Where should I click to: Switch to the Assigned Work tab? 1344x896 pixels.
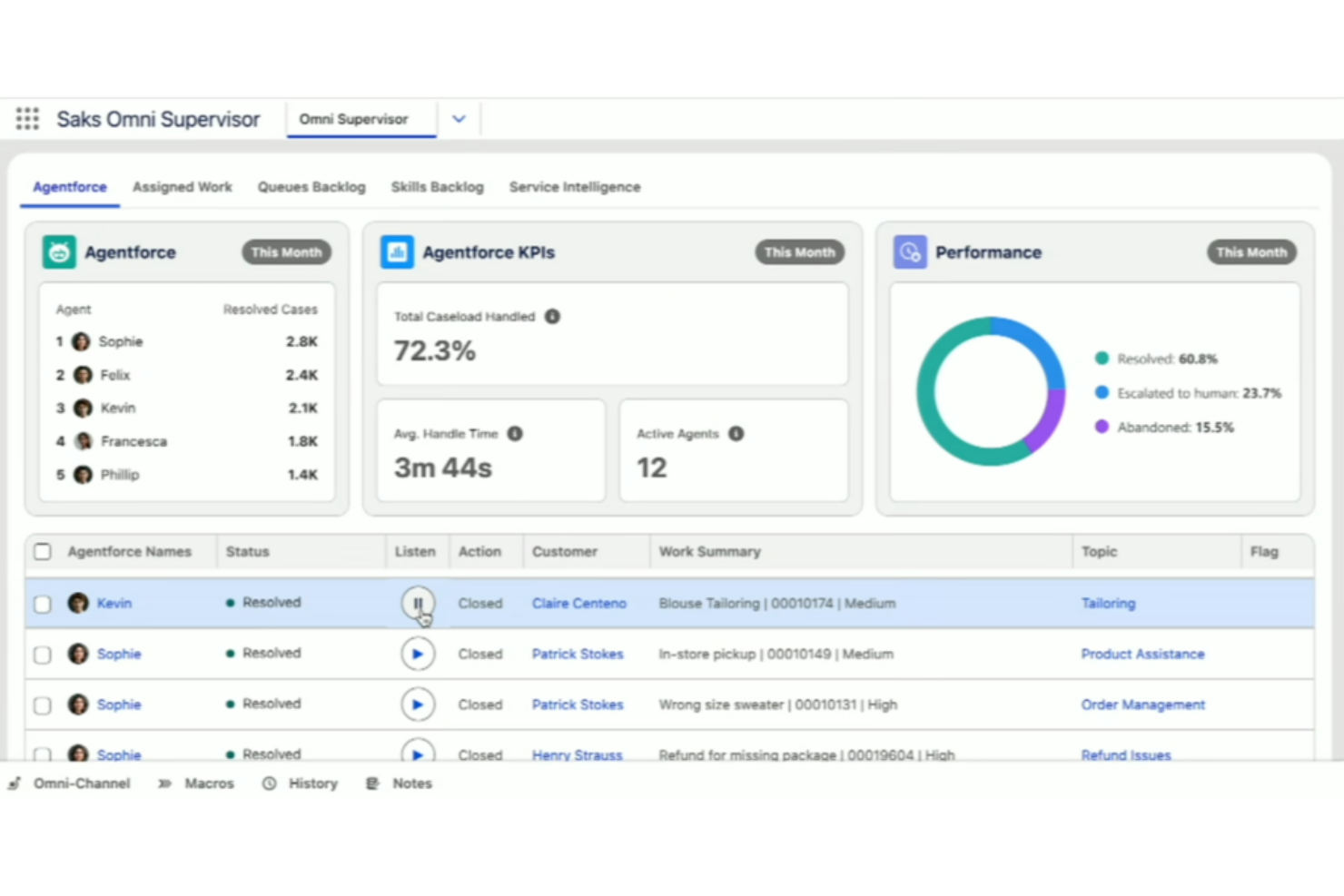click(183, 187)
